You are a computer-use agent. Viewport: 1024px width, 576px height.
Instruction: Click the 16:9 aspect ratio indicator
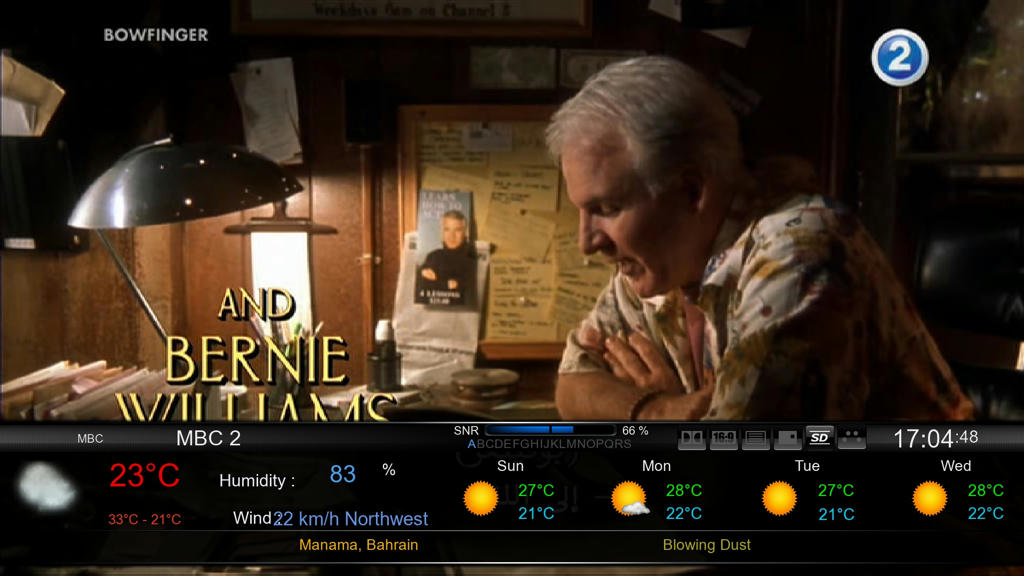coord(724,438)
